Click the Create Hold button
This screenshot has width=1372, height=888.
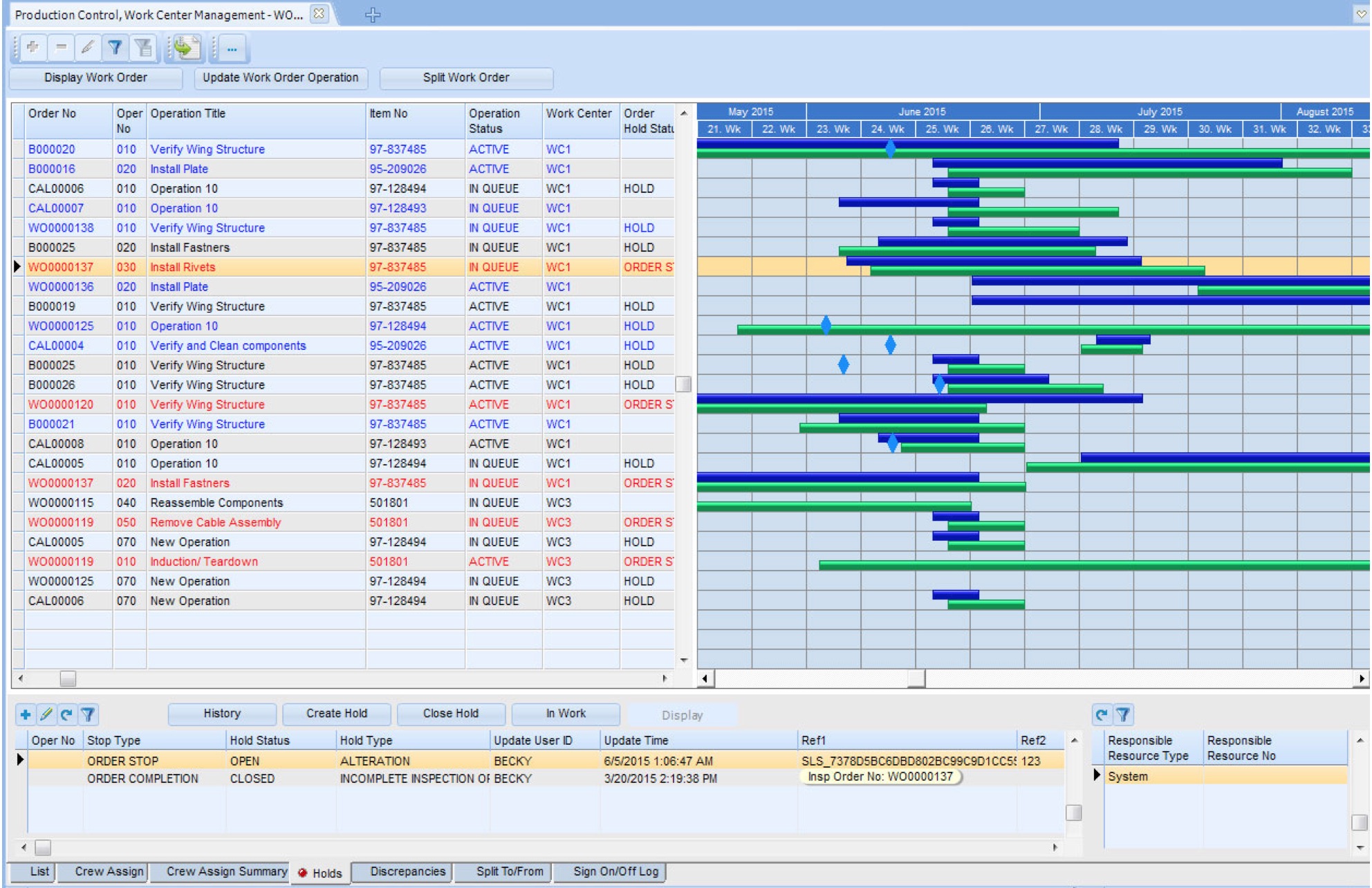point(337,714)
